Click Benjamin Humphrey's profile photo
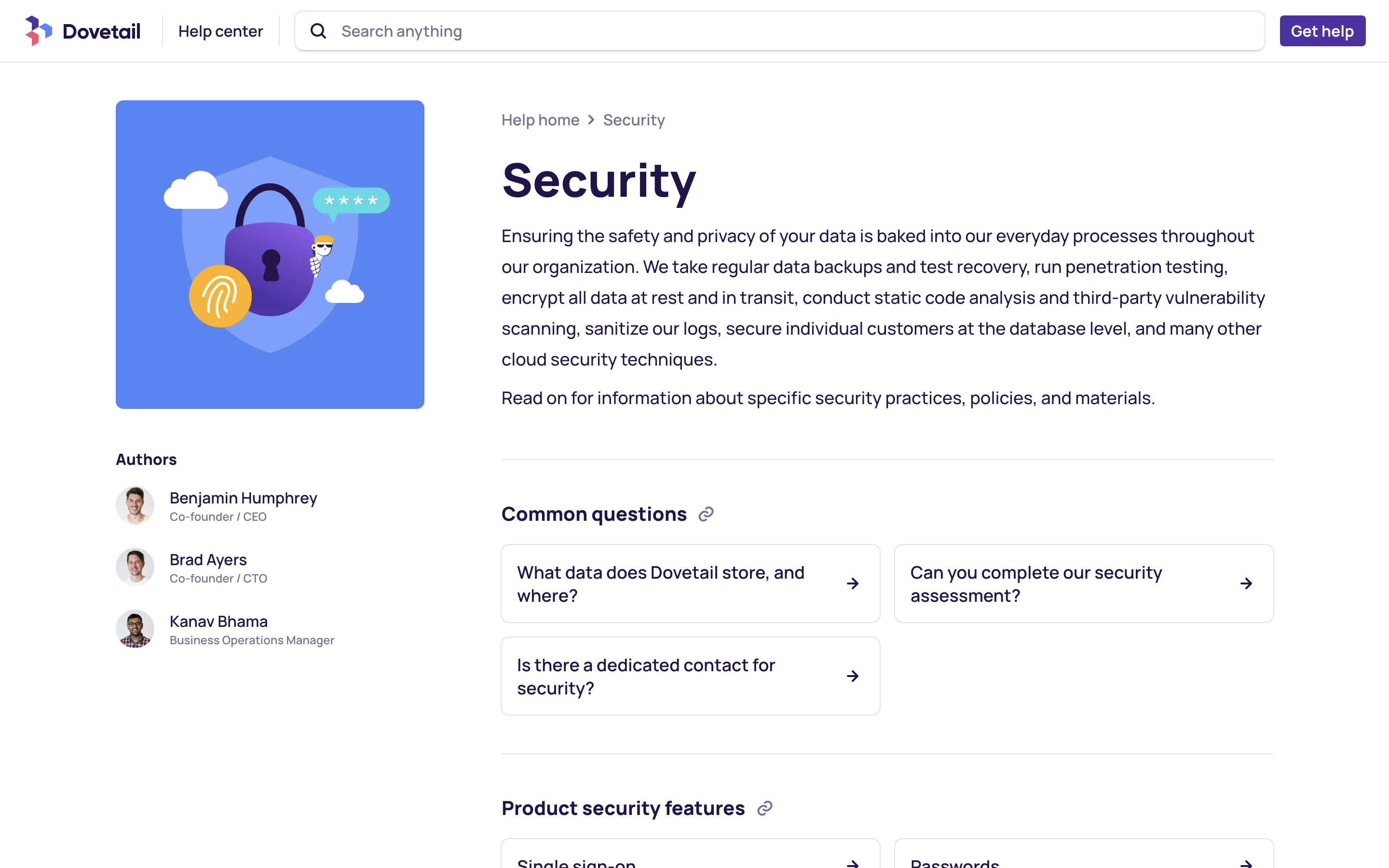Viewport: 1389px width, 868px height. [x=135, y=505]
